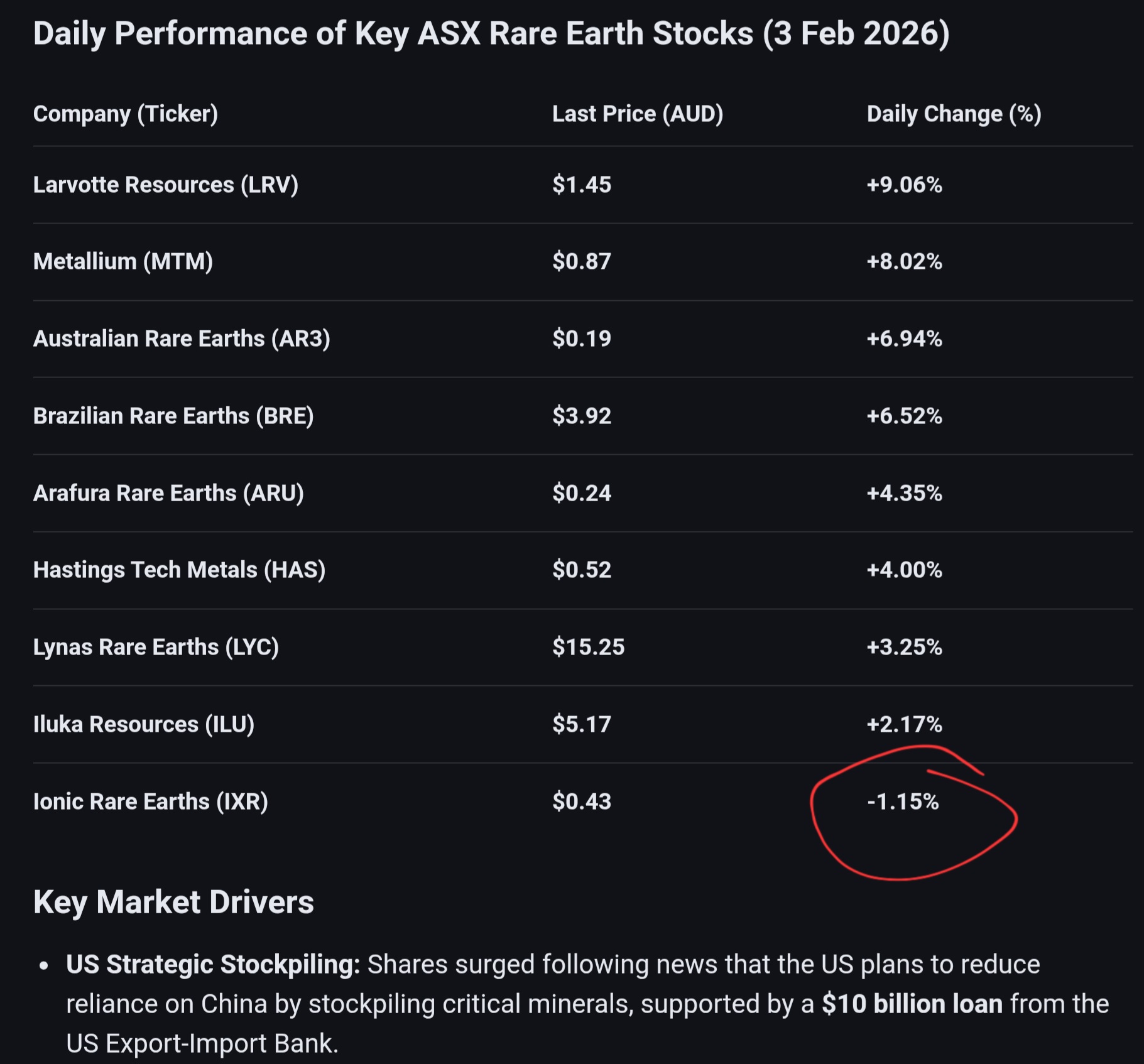Click the circled -1.15% daily change value
1144x1064 pixels.
tap(903, 802)
